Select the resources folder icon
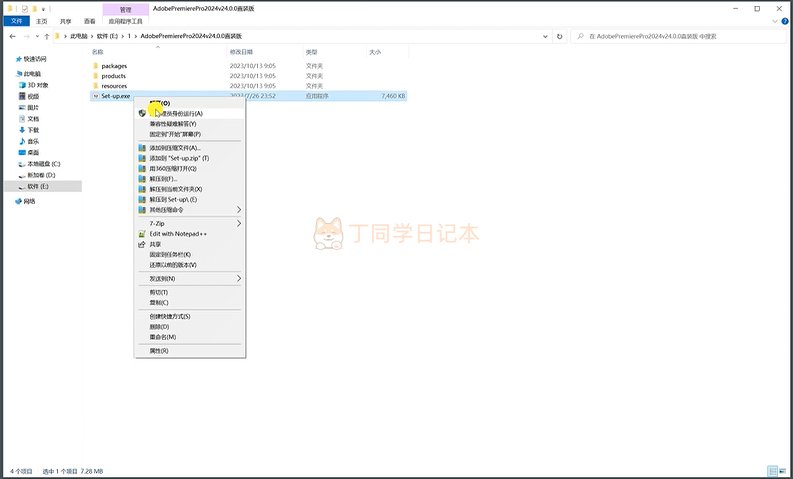The image size is (793, 479). [x=96, y=86]
